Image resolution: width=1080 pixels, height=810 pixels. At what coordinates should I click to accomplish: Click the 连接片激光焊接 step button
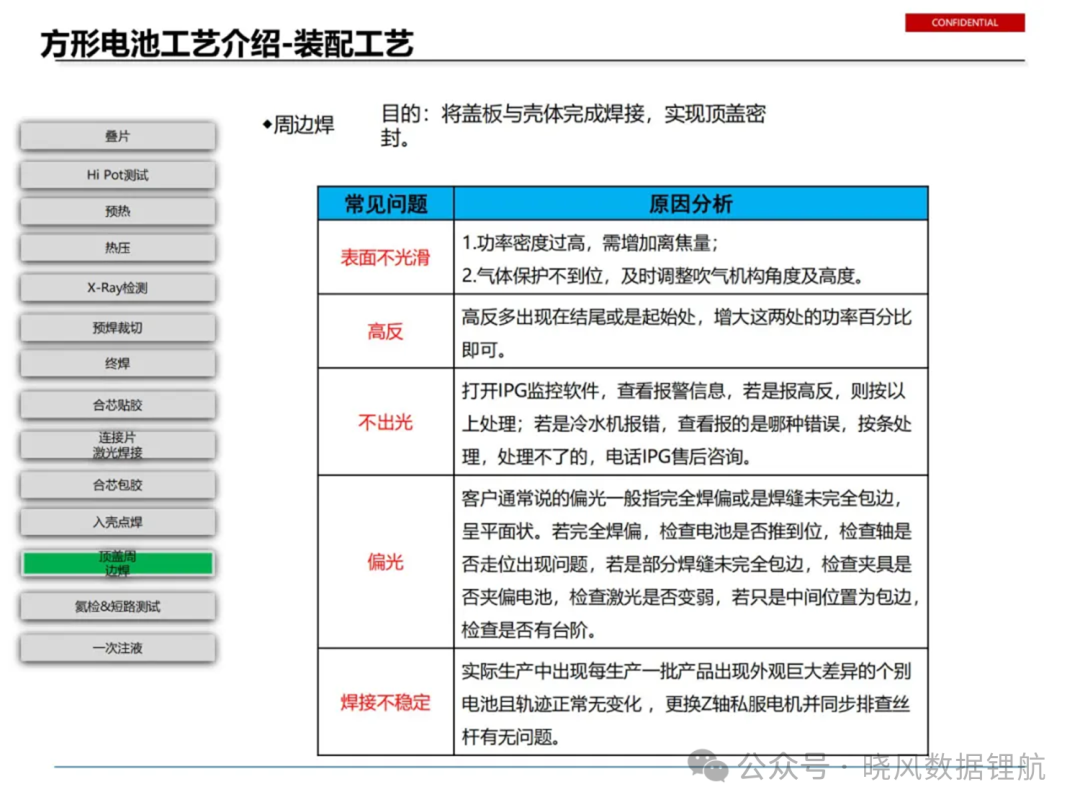tap(117, 445)
